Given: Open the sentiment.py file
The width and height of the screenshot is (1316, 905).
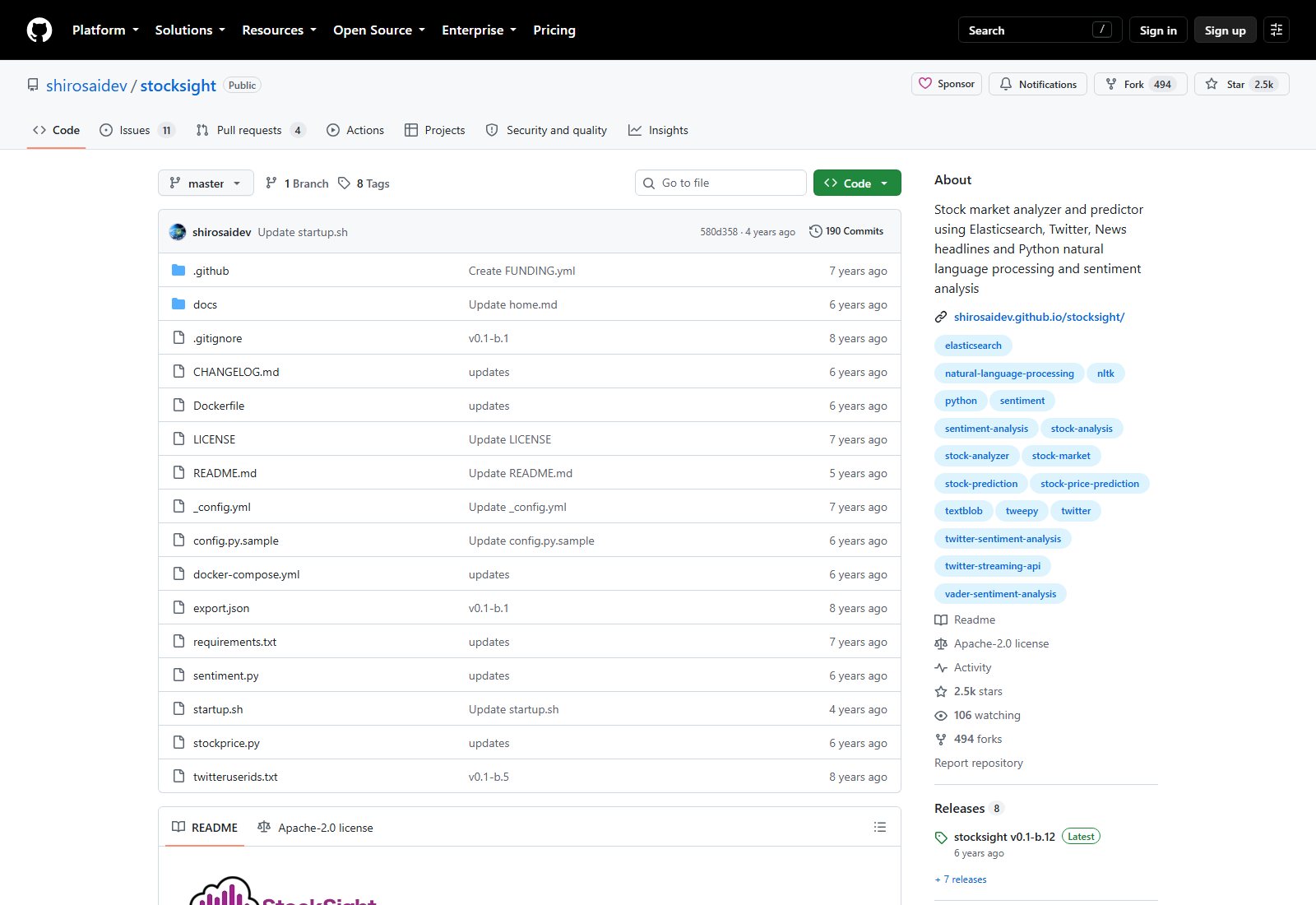Looking at the screenshot, I should (226, 675).
